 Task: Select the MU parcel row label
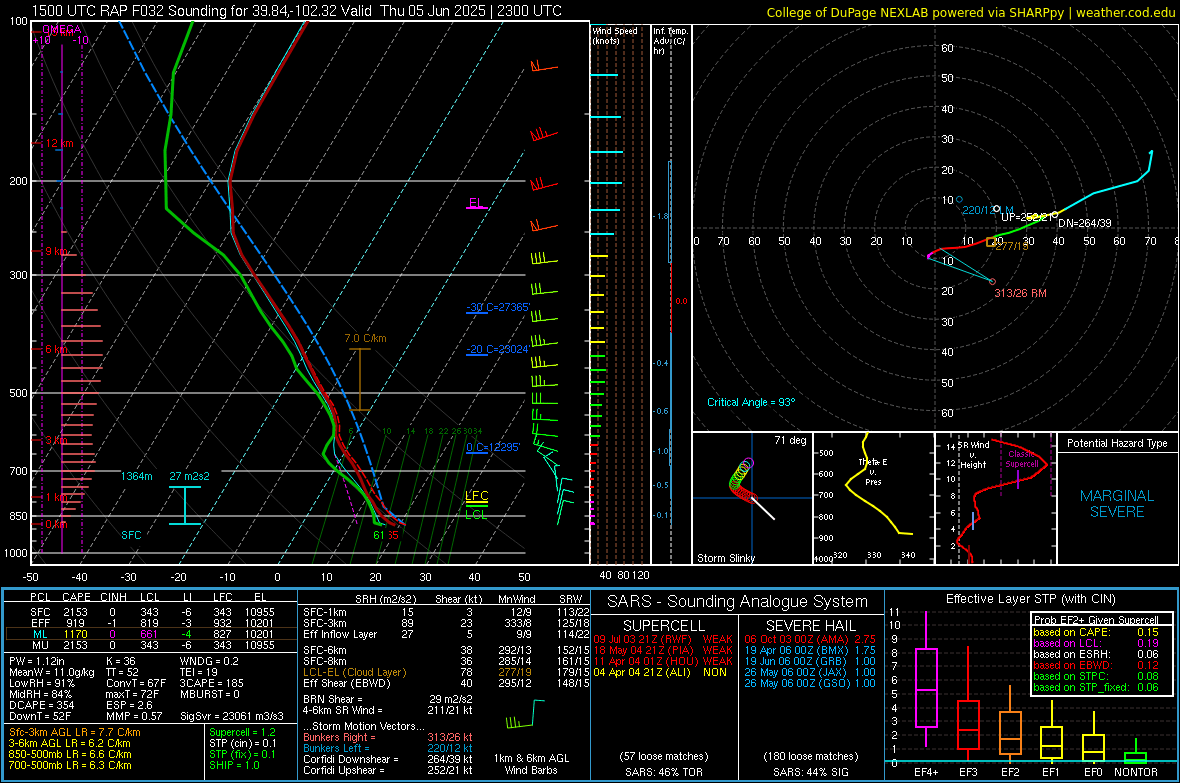pyautogui.click(x=40, y=645)
